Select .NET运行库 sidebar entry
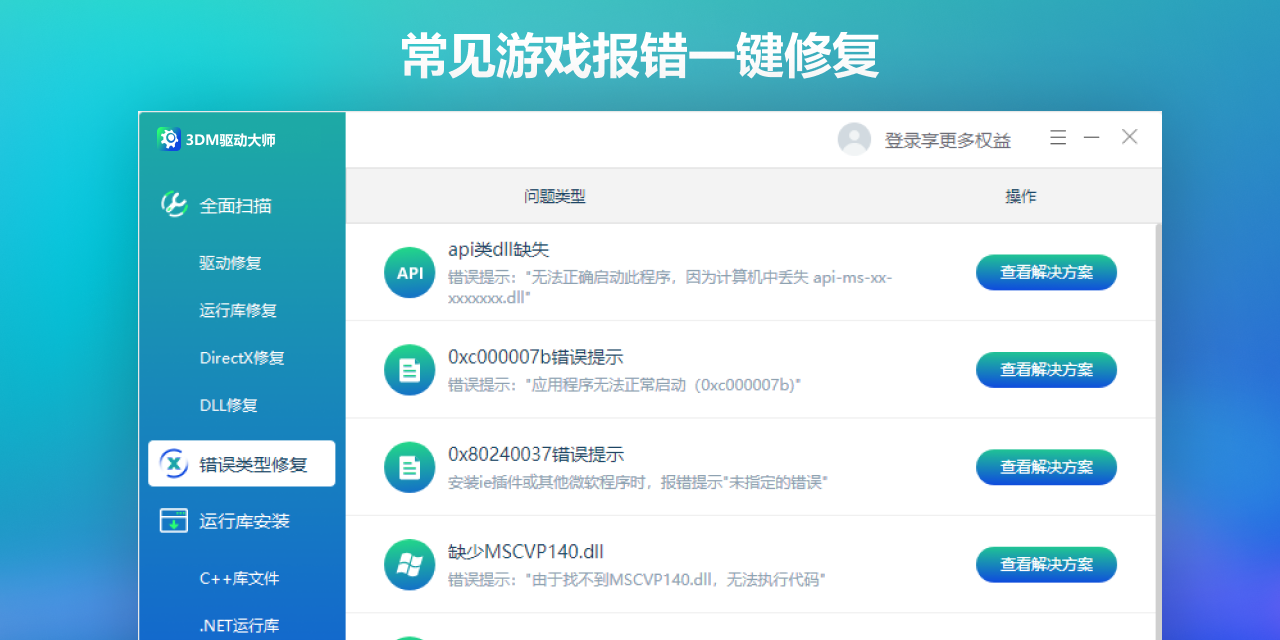This screenshot has height=640, width=1280. 239,626
